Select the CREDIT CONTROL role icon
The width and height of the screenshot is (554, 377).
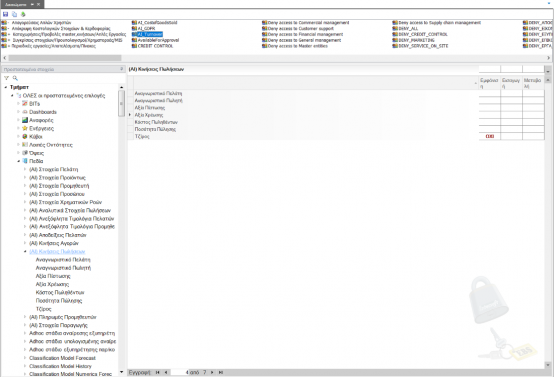(134, 46)
